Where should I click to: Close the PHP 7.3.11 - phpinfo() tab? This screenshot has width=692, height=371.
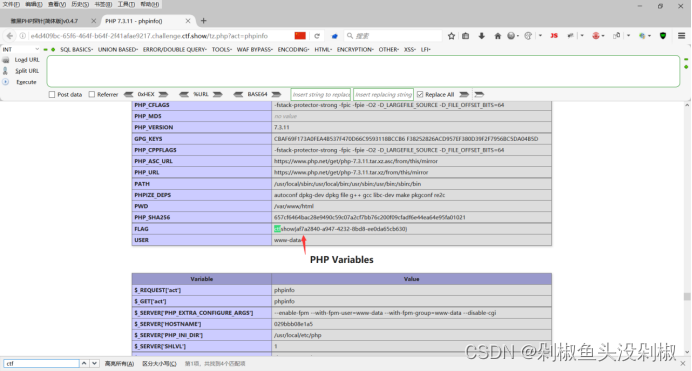(188, 21)
